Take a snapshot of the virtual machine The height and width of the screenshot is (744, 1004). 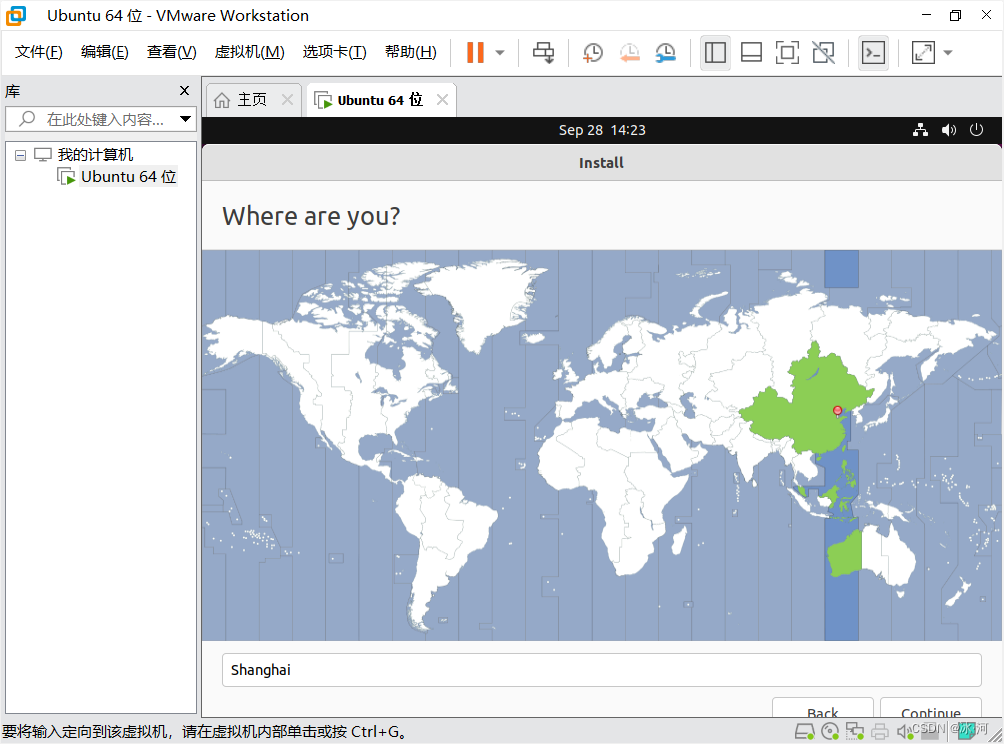(593, 53)
